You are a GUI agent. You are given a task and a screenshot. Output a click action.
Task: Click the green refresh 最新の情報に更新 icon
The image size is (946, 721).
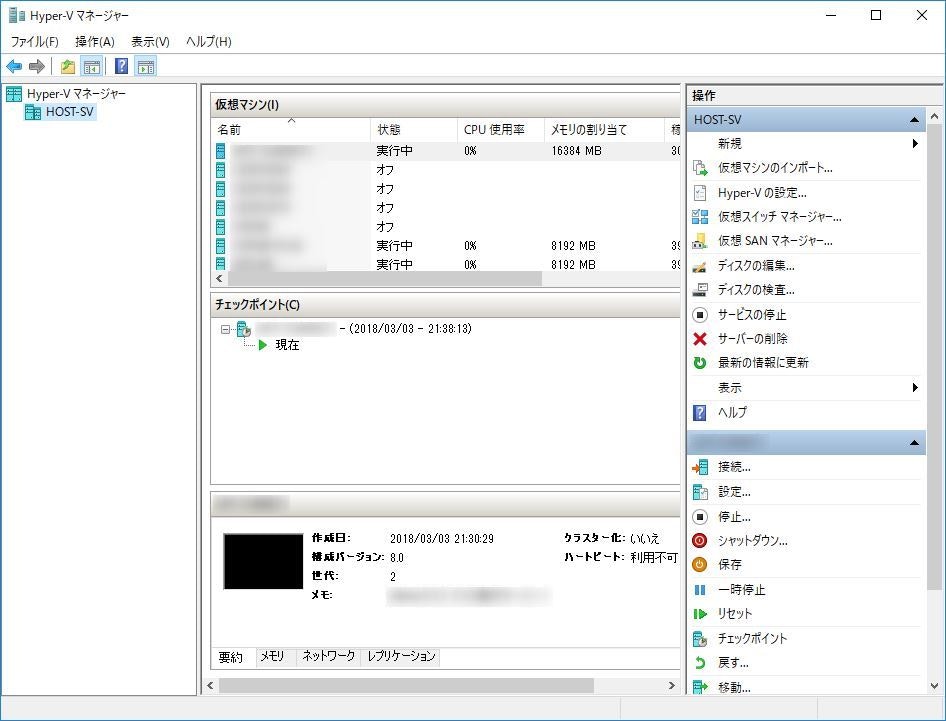pos(700,363)
